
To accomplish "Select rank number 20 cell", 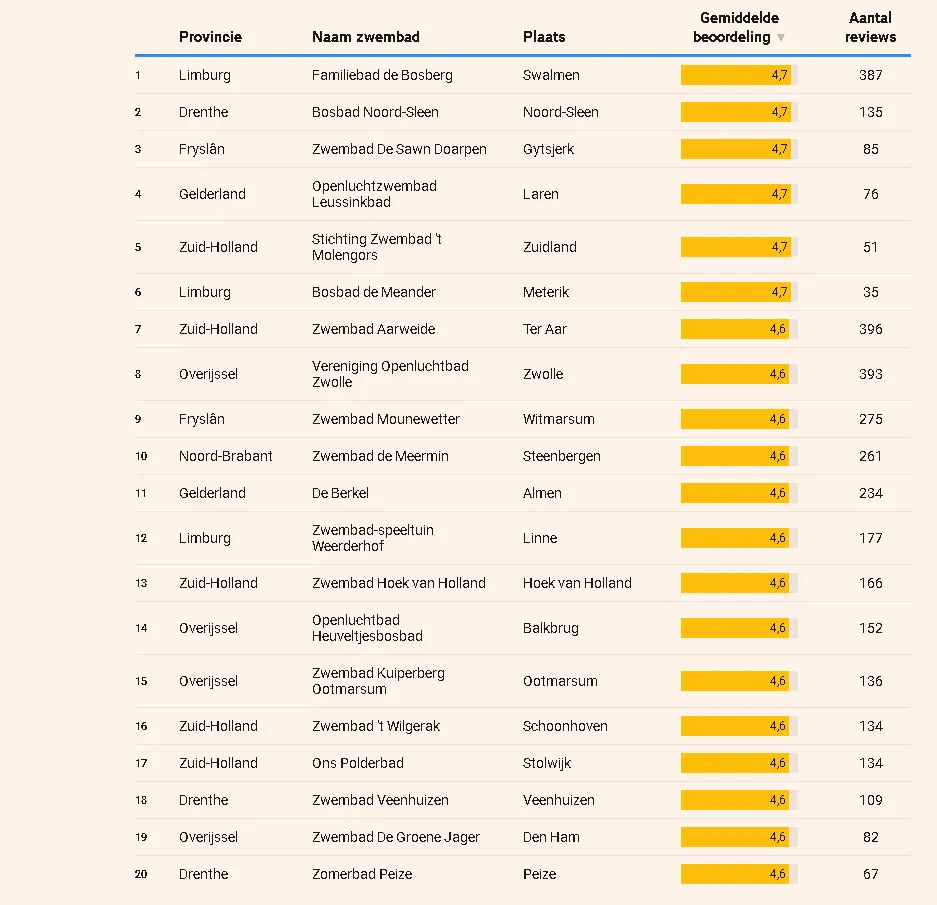I will tap(141, 875).
